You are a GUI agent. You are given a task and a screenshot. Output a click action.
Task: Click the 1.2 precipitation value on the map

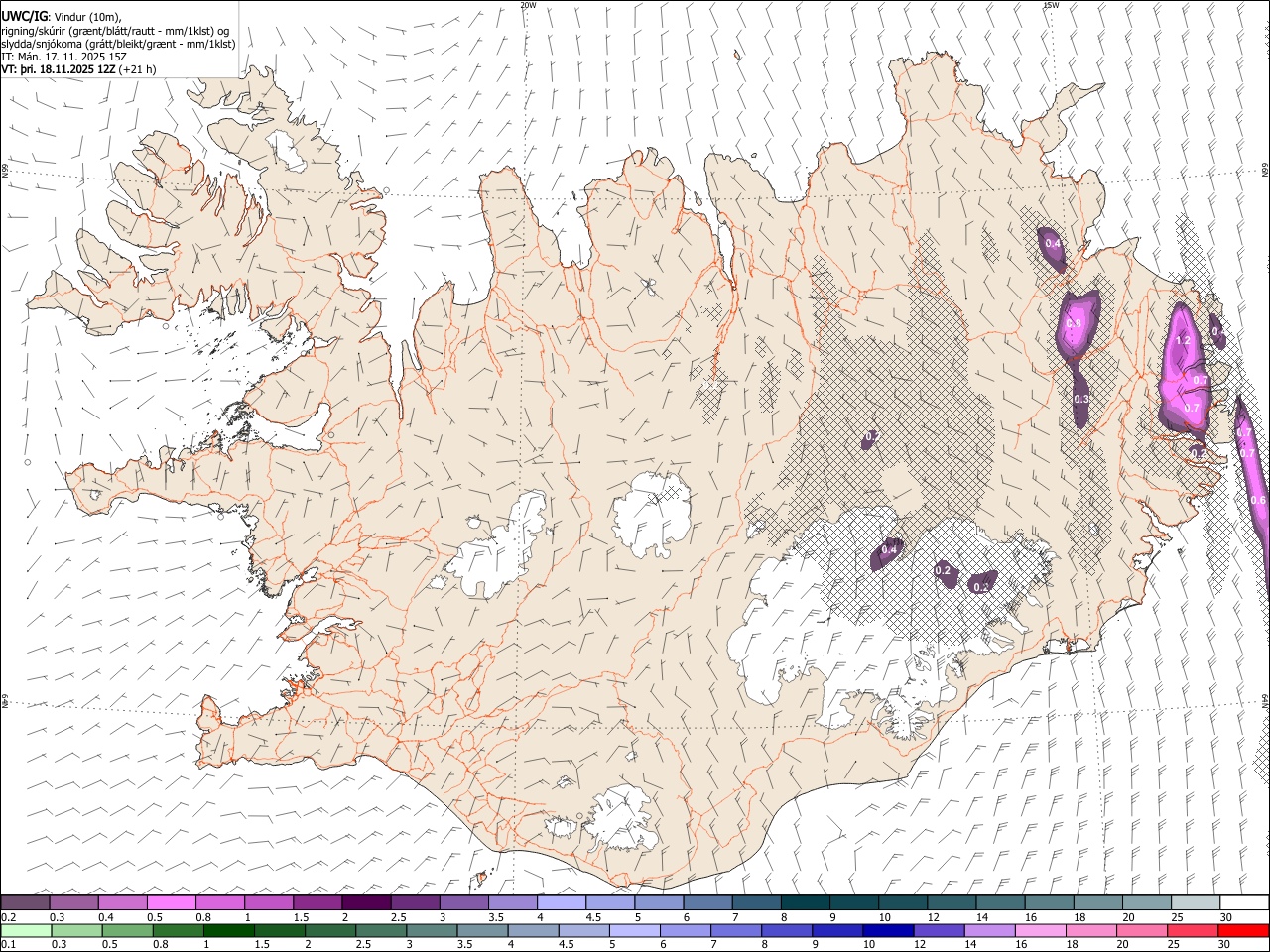[1182, 340]
